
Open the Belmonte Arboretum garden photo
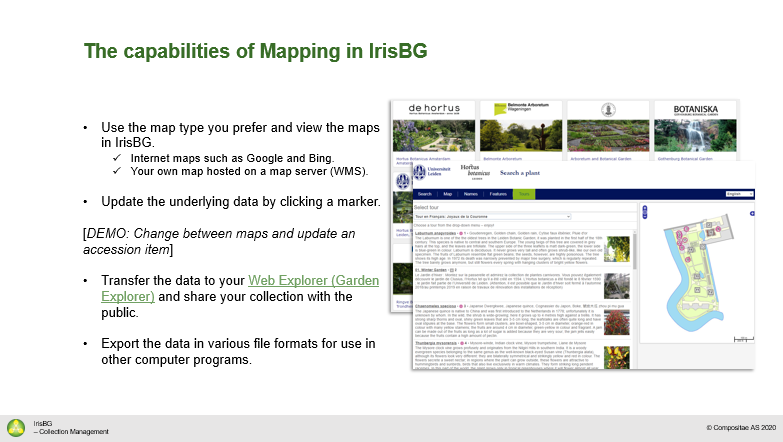click(521, 135)
